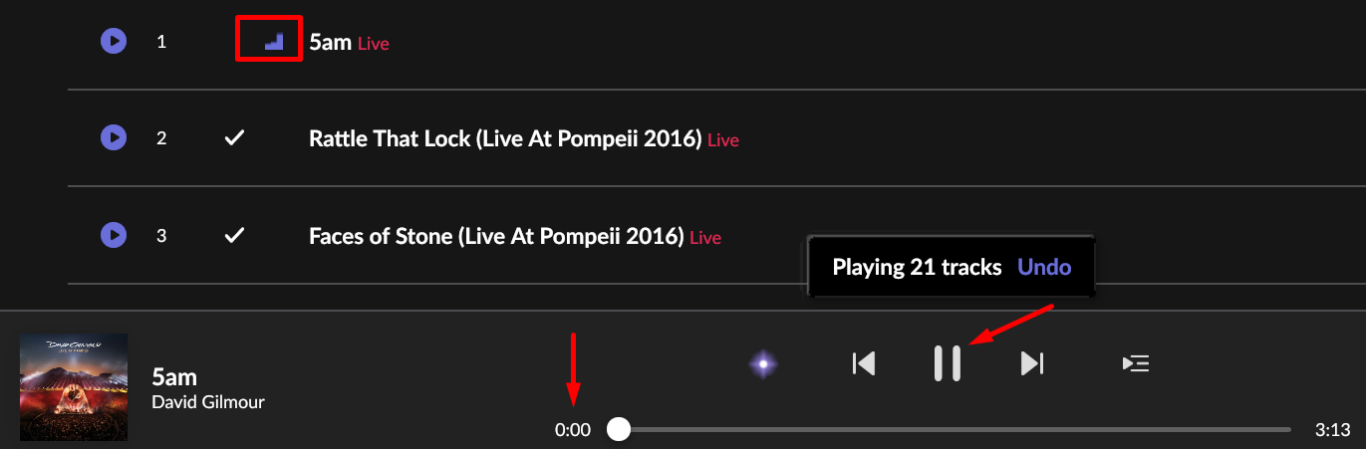Undo playing 21 tracks
The image size is (1366, 449).
pos(1044,267)
